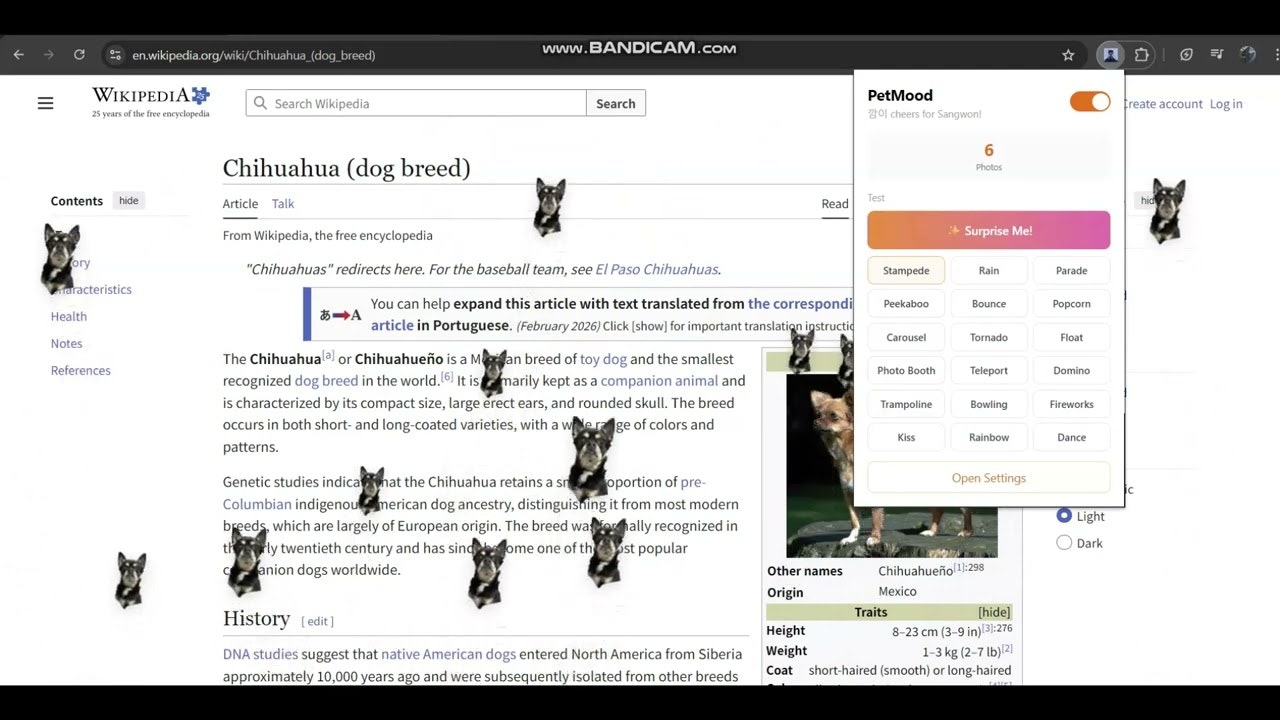Start the Bowling effect

[989, 404]
